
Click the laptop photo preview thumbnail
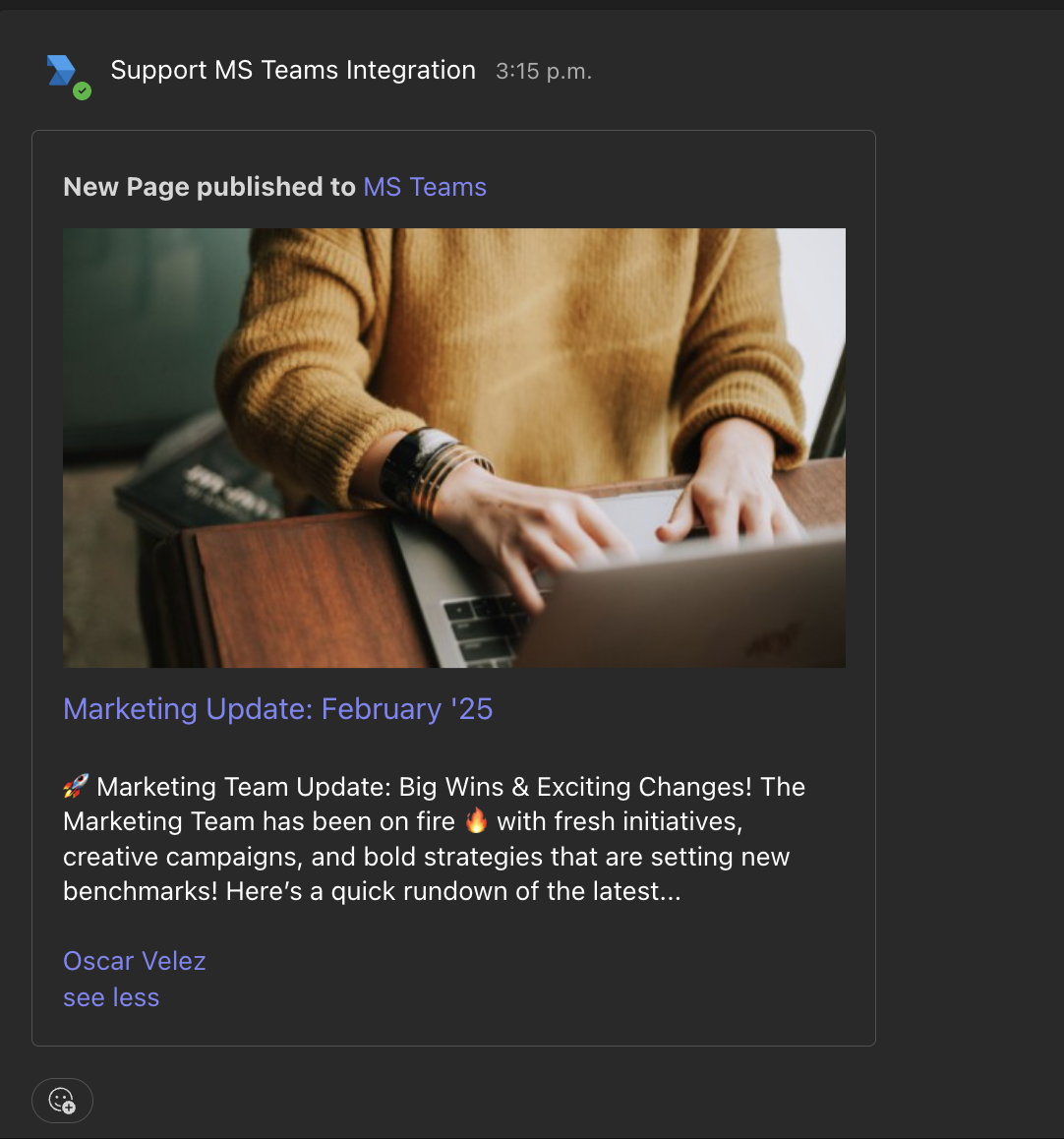tap(453, 448)
